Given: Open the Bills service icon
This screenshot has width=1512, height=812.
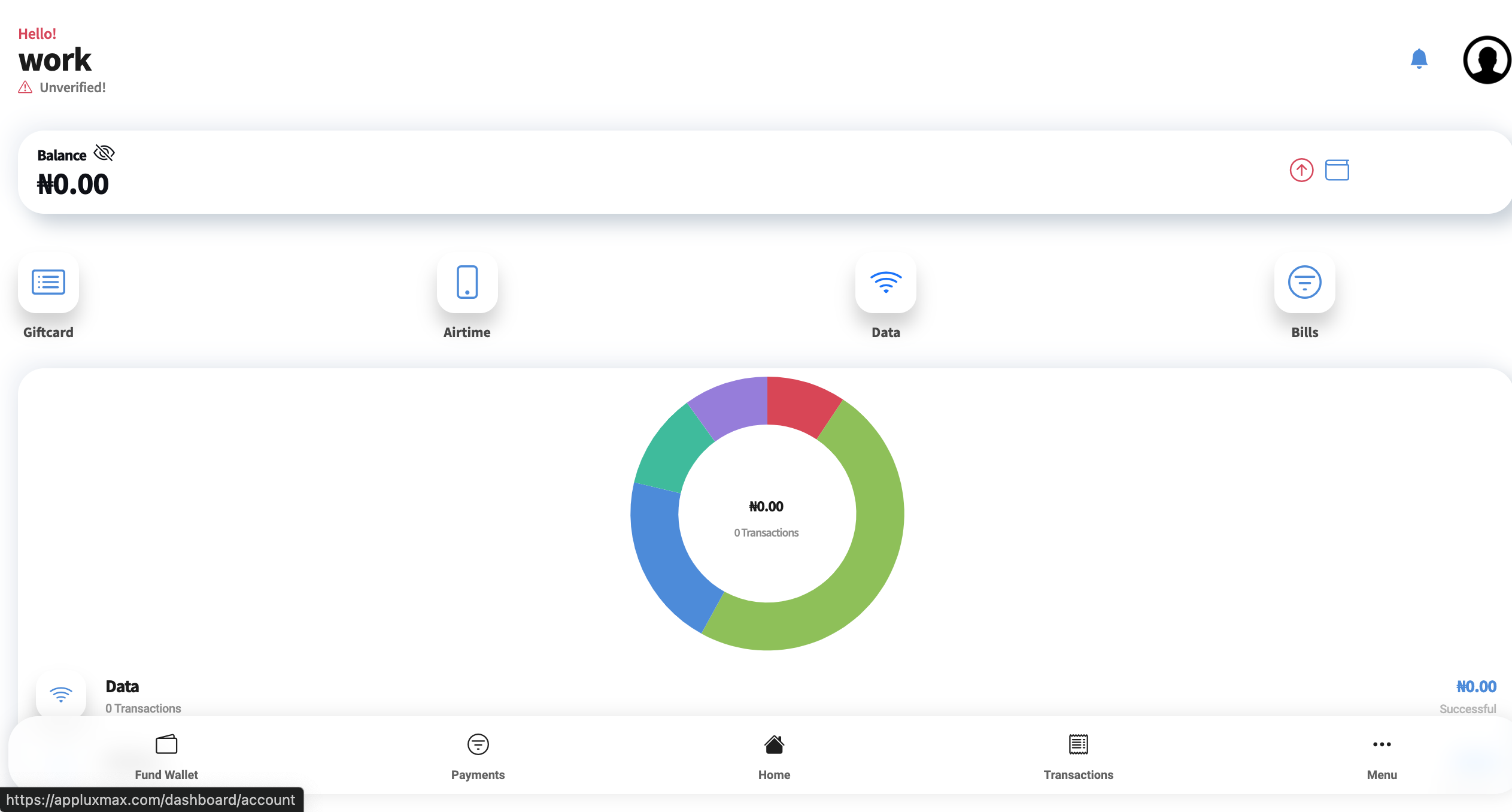Looking at the screenshot, I should (x=1304, y=283).
